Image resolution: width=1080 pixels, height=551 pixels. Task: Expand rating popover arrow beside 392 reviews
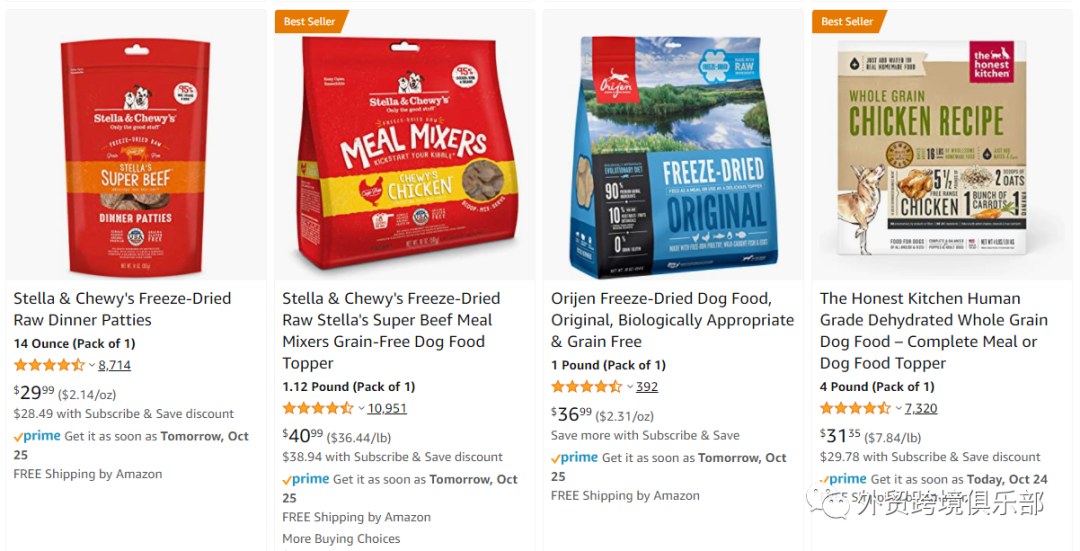point(629,387)
